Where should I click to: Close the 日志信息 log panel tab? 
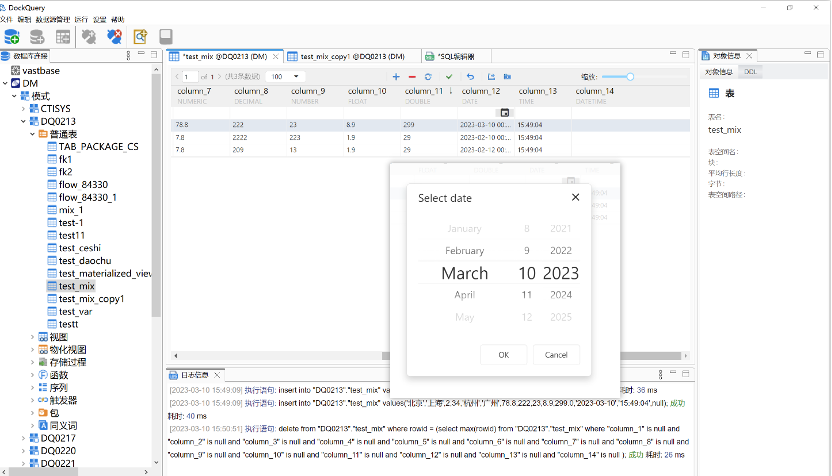[x=217, y=375]
